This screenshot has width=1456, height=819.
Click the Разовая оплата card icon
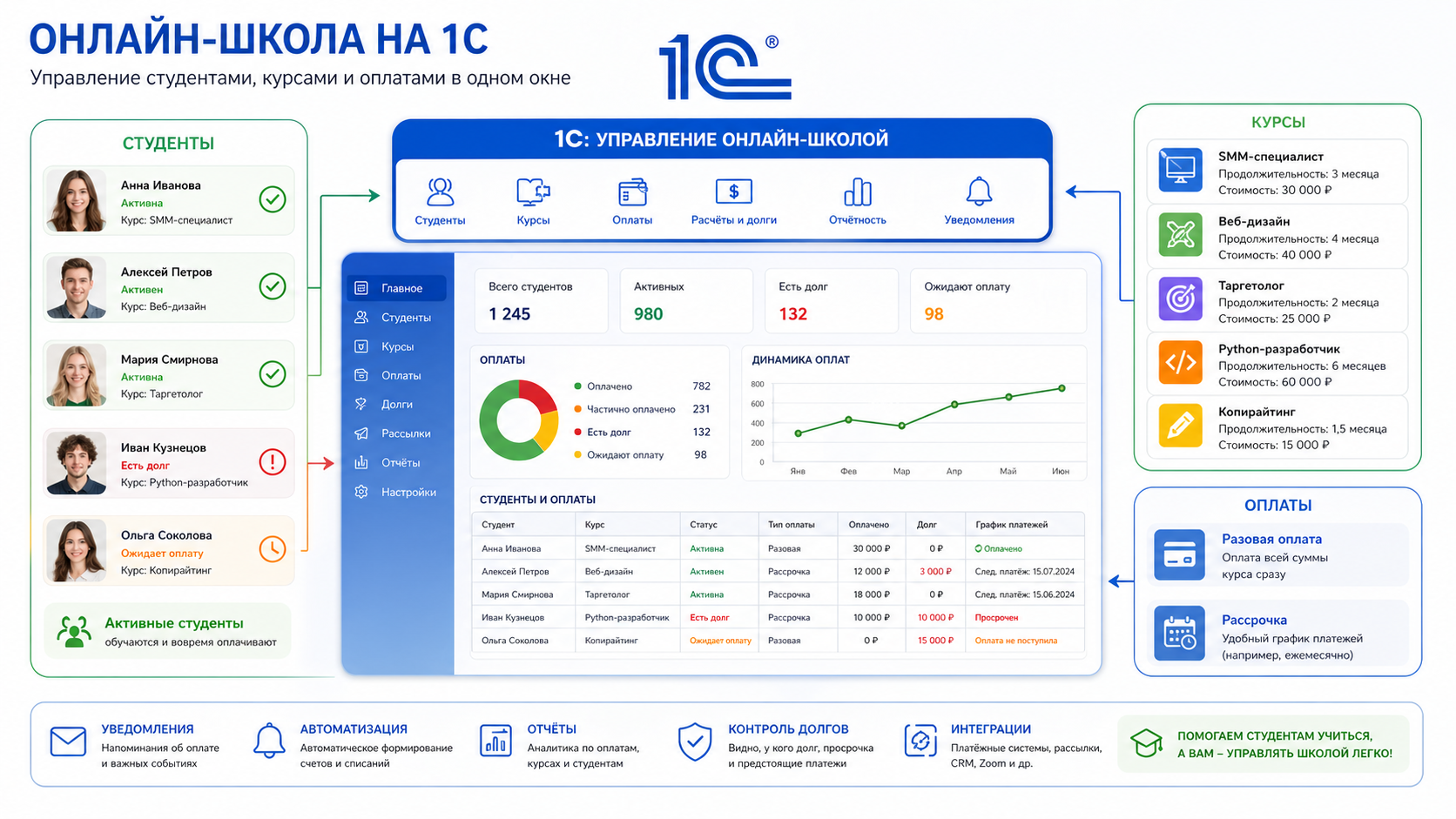point(1179,554)
